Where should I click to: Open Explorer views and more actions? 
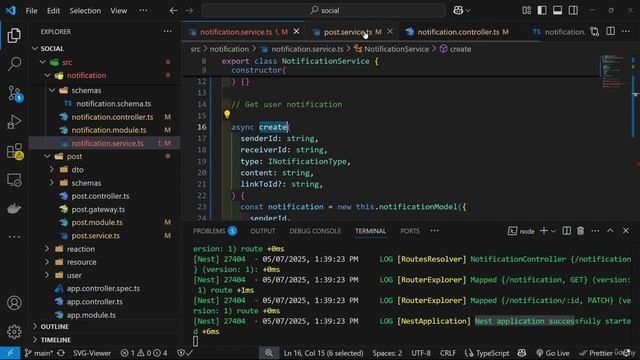click(167, 31)
